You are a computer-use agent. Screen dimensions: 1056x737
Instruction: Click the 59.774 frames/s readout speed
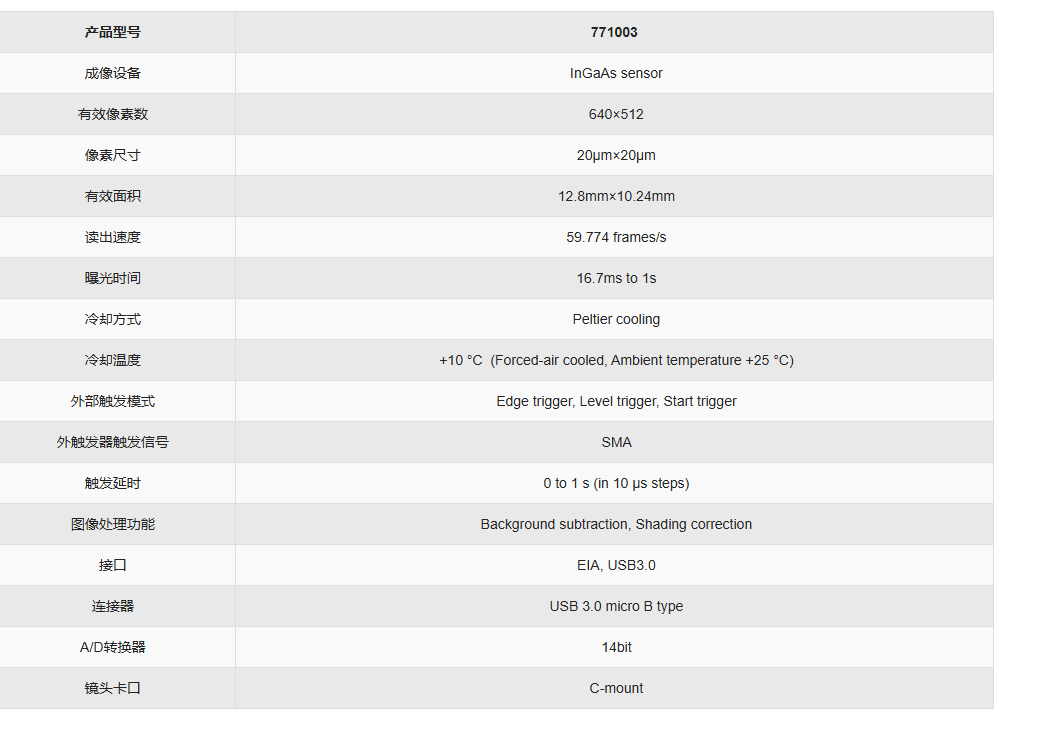616,237
